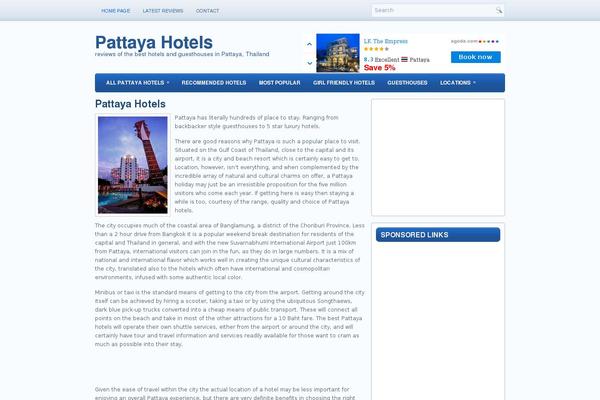Image resolution: width=600 pixels, height=400 pixels.
Task: Click the hotel star rating in ad
Action: tap(376, 49)
